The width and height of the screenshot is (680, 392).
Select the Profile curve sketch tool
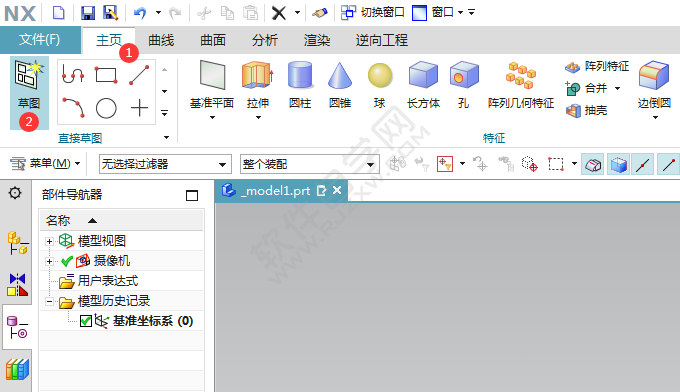pyautogui.click(x=73, y=75)
